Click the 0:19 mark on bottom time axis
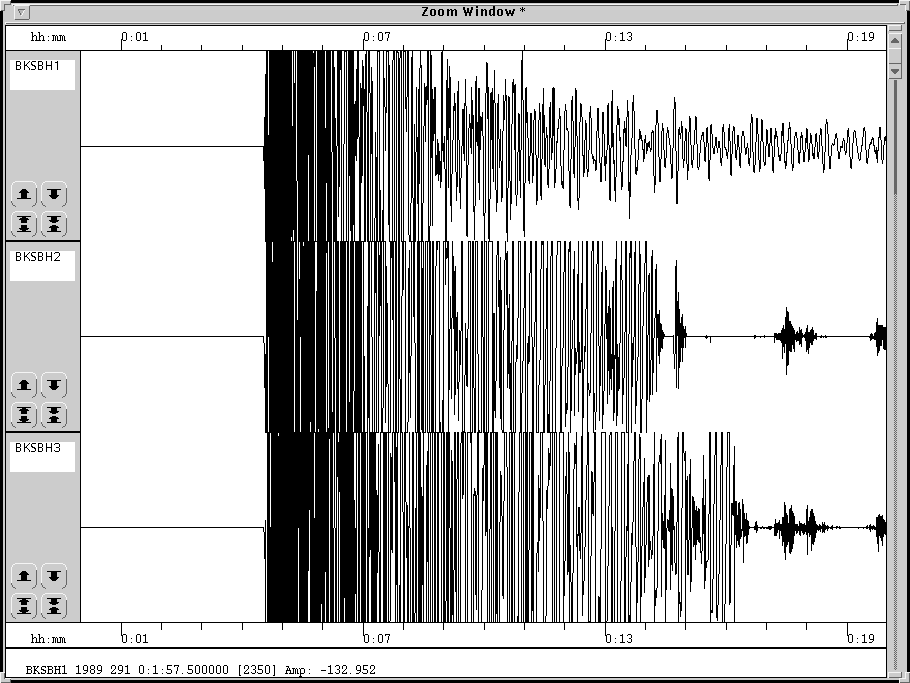This screenshot has width=910, height=683. (860, 639)
